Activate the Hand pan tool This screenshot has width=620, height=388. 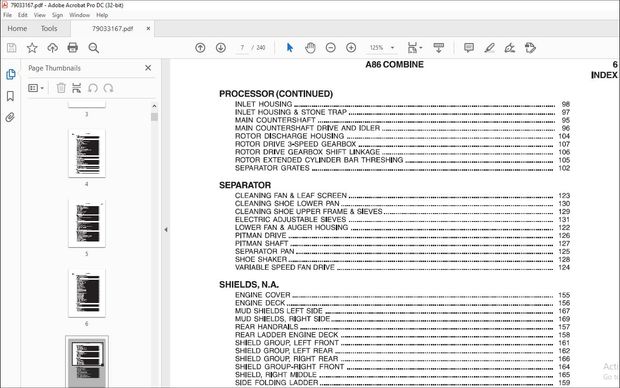[x=310, y=48]
